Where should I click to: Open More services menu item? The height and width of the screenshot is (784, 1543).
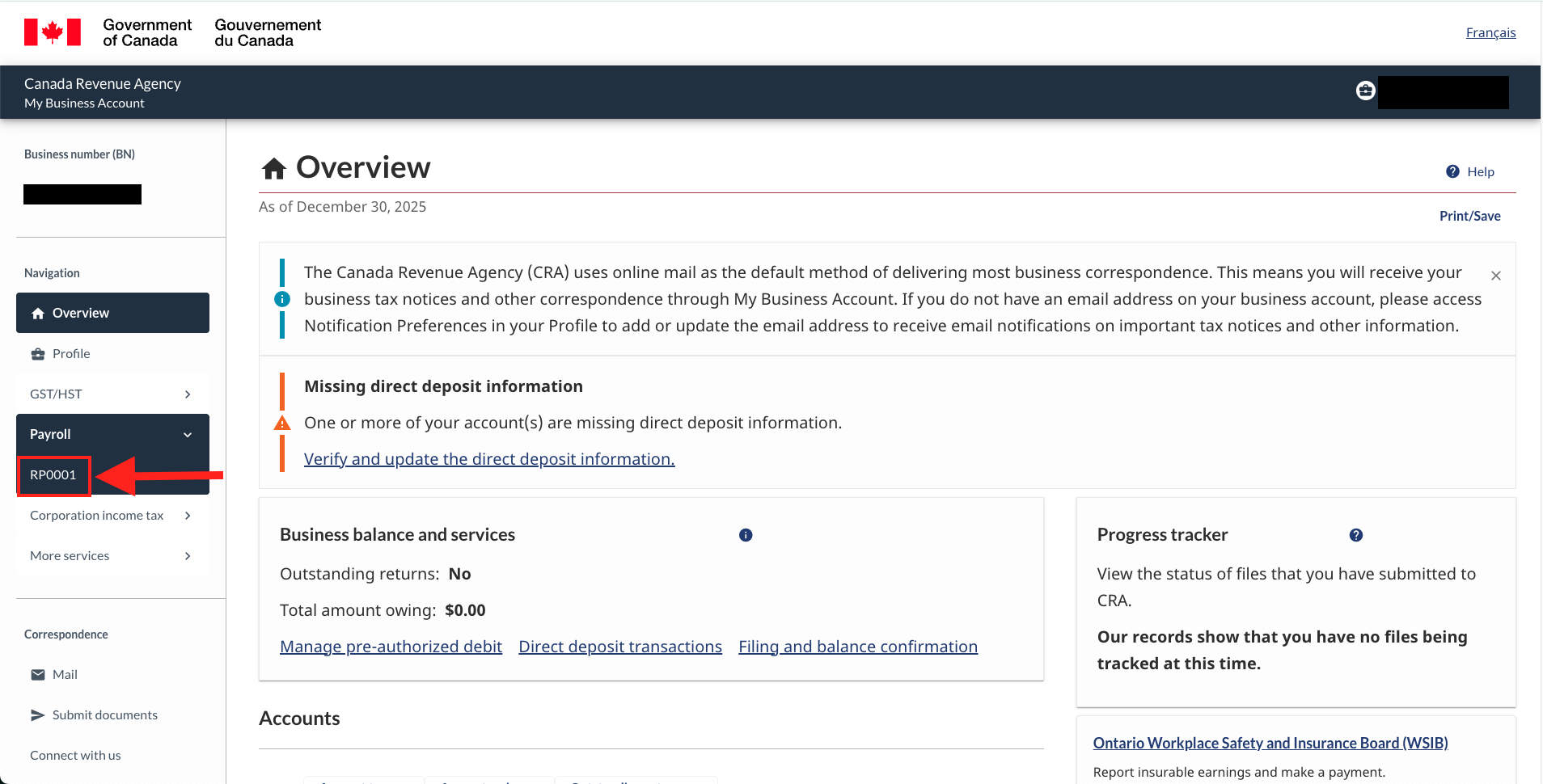112,555
